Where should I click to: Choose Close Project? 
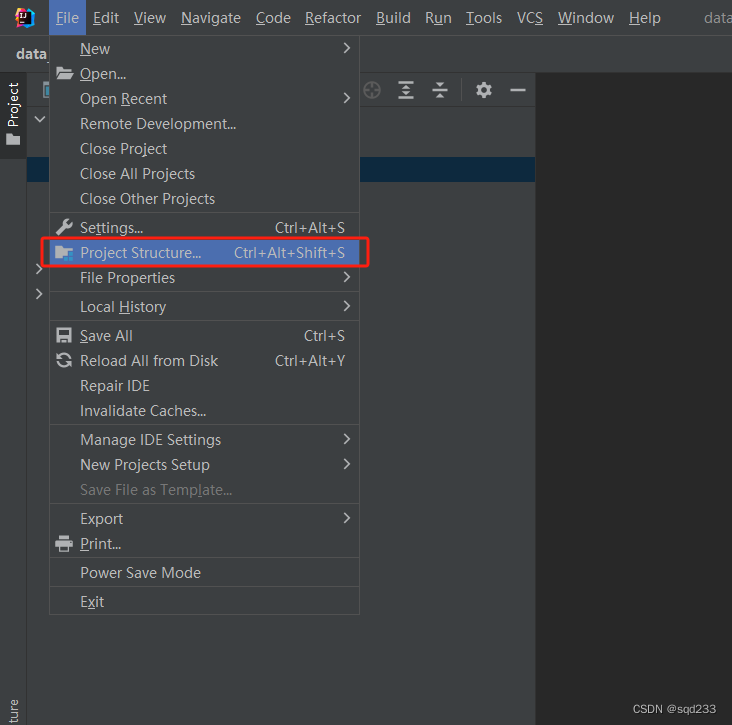point(204,149)
